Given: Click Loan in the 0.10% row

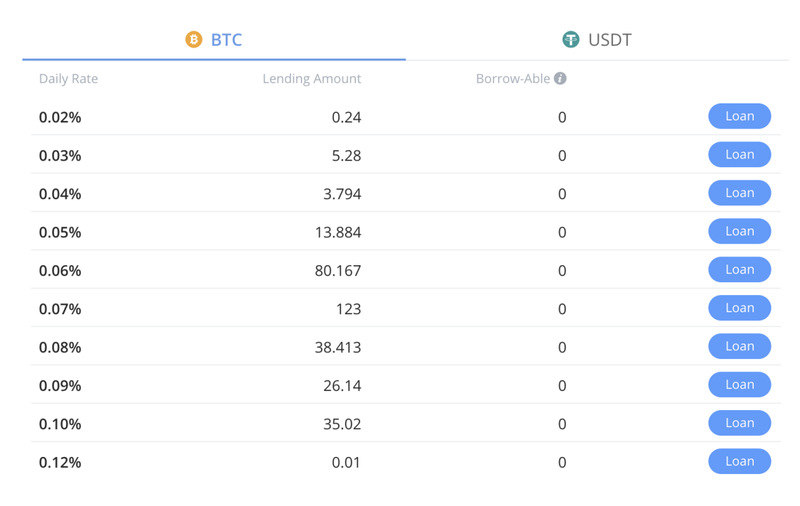Looking at the screenshot, I should coord(739,423).
